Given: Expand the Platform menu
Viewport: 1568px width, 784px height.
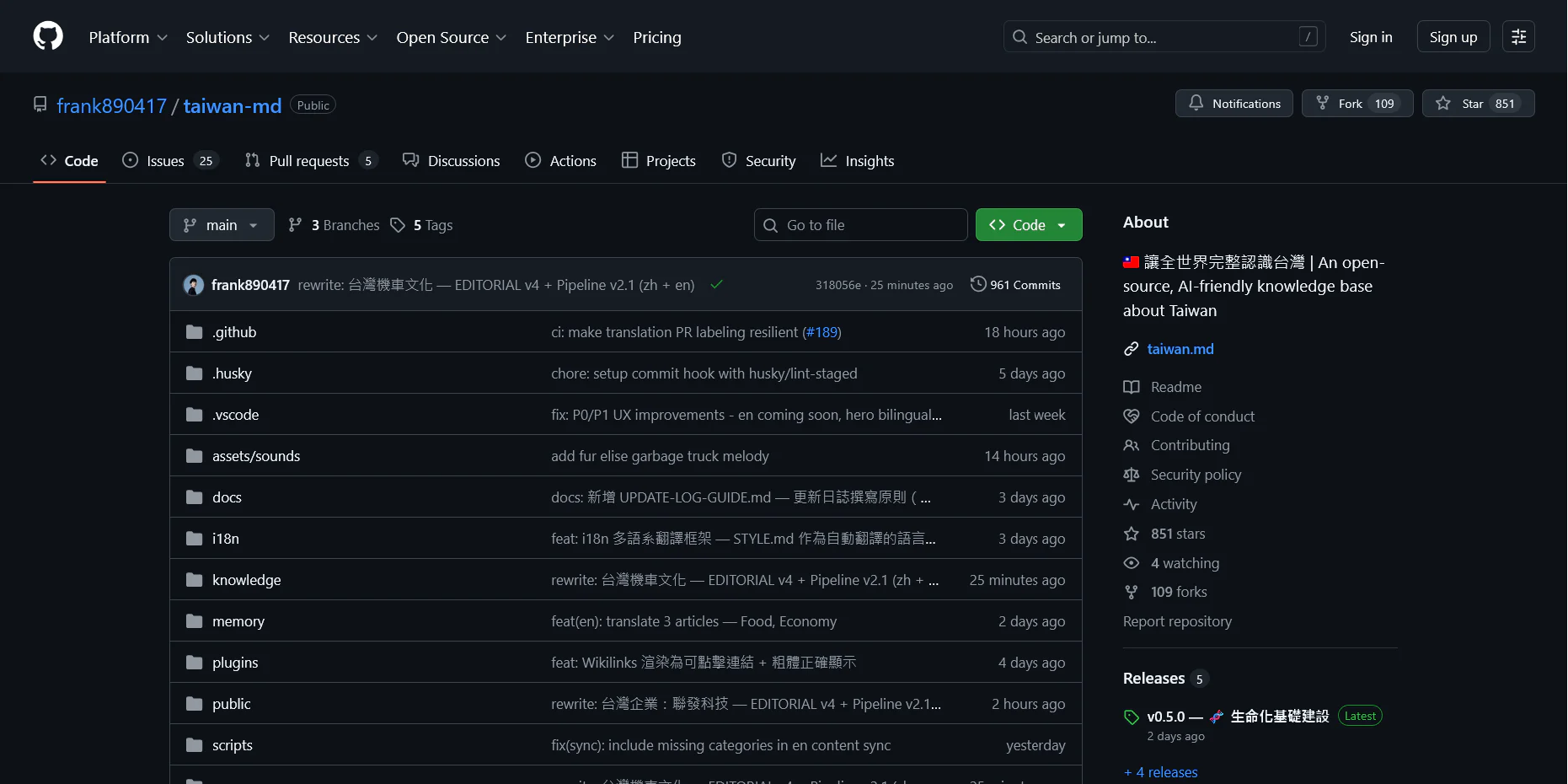Looking at the screenshot, I should [x=128, y=37].
